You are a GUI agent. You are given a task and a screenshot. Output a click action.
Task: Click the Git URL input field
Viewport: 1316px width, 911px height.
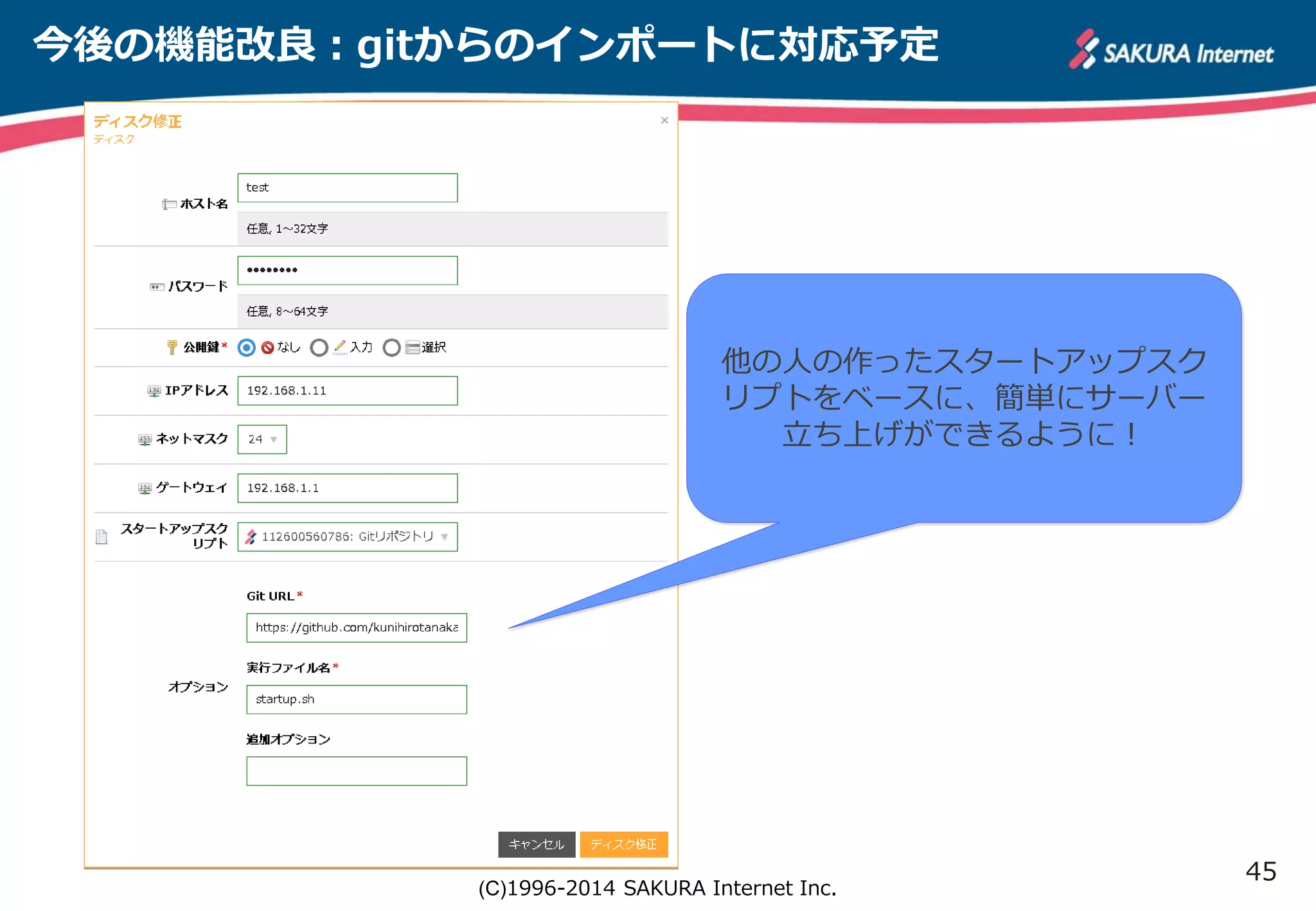tap(357, 628)
